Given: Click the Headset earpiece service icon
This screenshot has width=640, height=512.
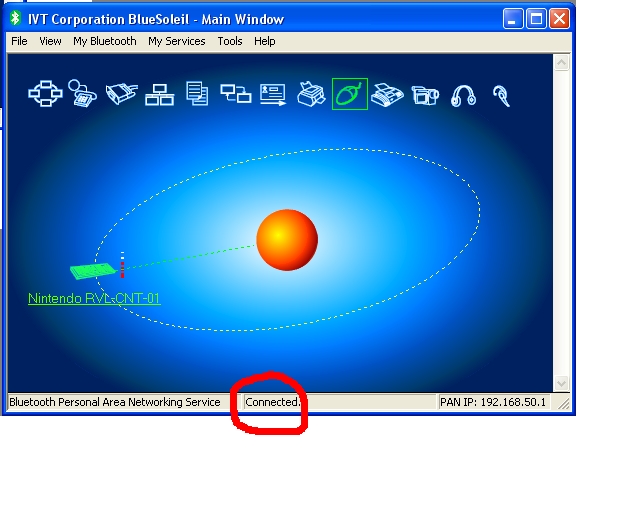Looking at the screenshot, I should click(x=501, y=96).
